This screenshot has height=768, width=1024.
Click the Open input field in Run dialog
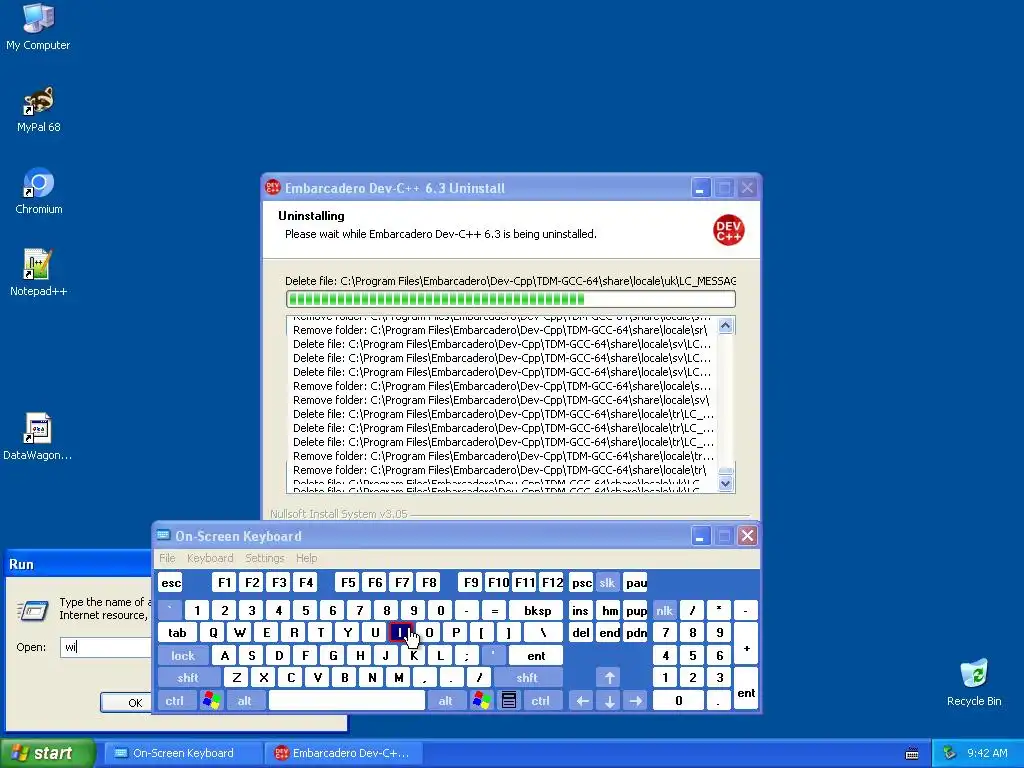(x=106, y=647)
